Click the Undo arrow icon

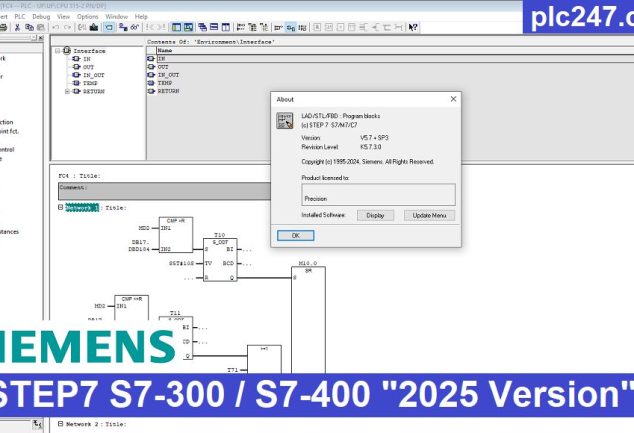[x=56, y=27]
